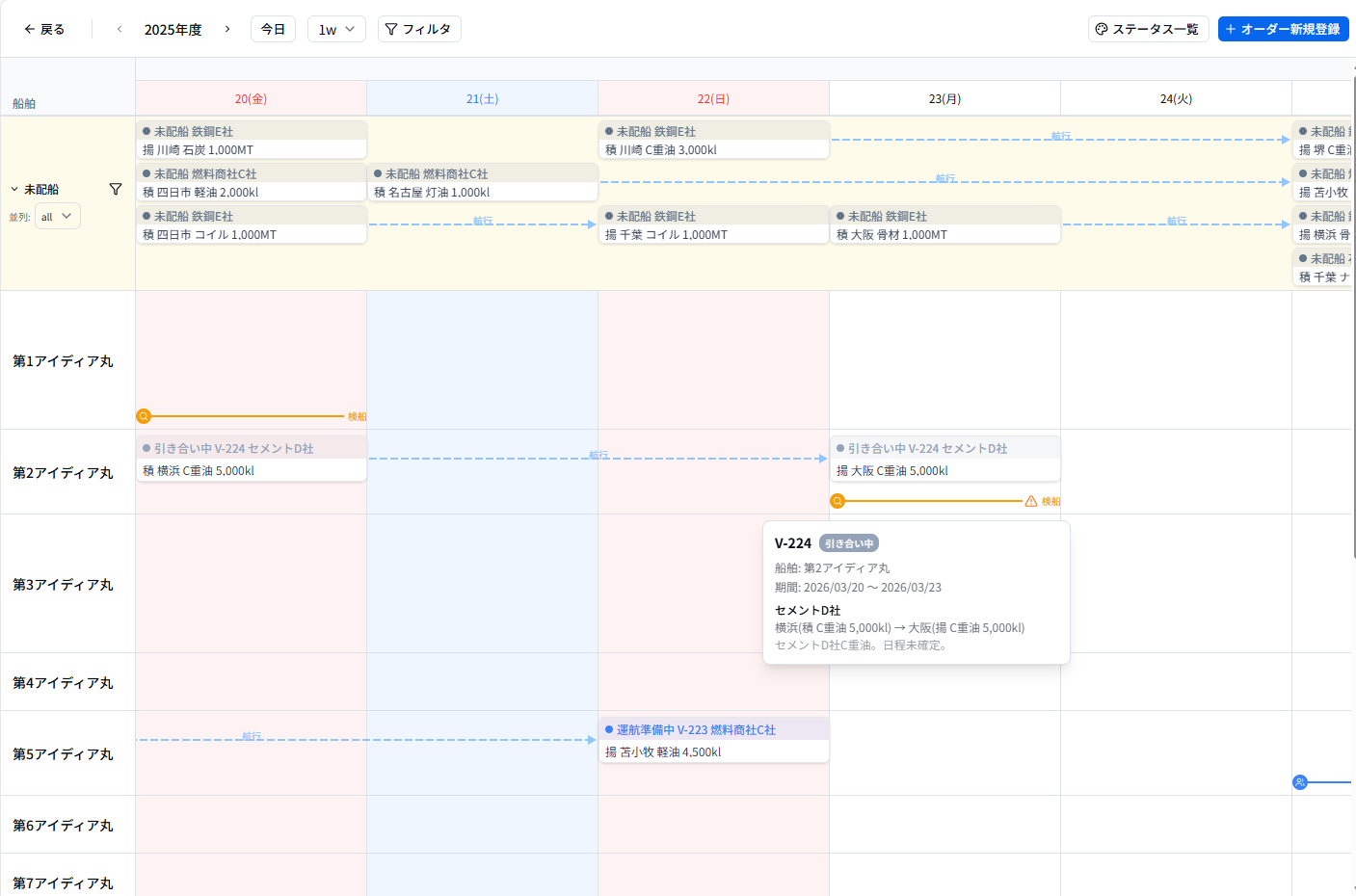Open ステータス一覧 palette button
1356x896 pixels.
point(1148,29)
